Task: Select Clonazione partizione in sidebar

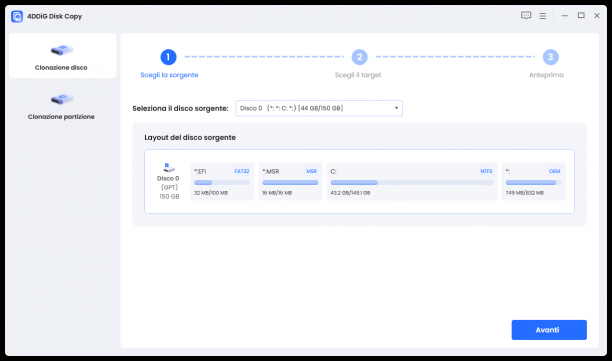Action: tap(61, 106)
